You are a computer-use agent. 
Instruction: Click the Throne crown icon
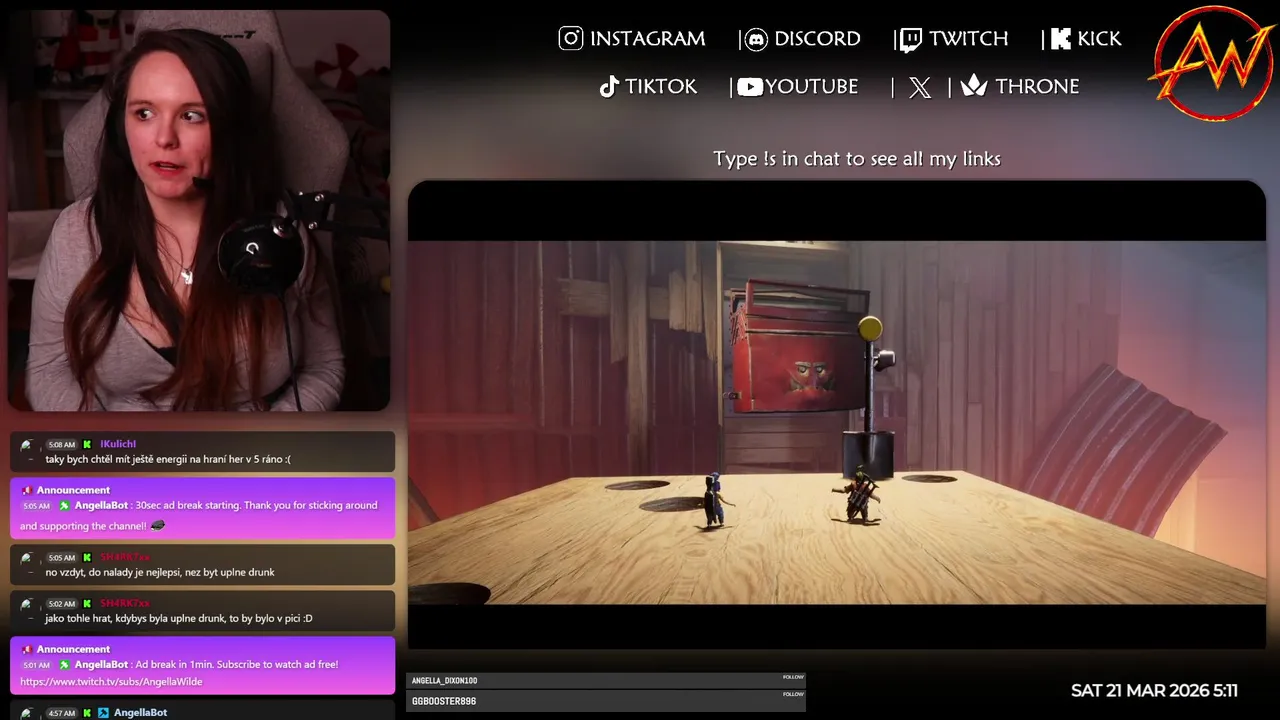click(974, 86)
